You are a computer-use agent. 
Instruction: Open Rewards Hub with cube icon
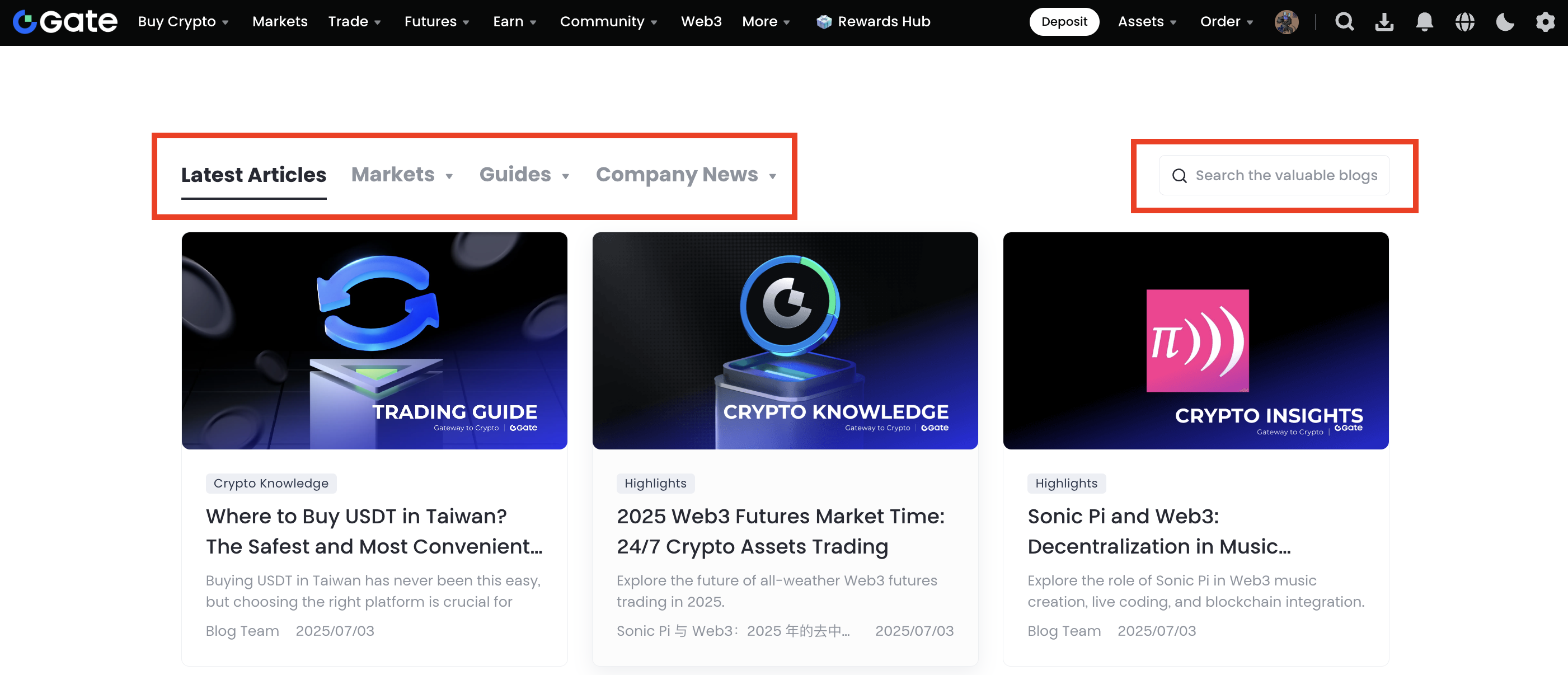pos(873,22)
